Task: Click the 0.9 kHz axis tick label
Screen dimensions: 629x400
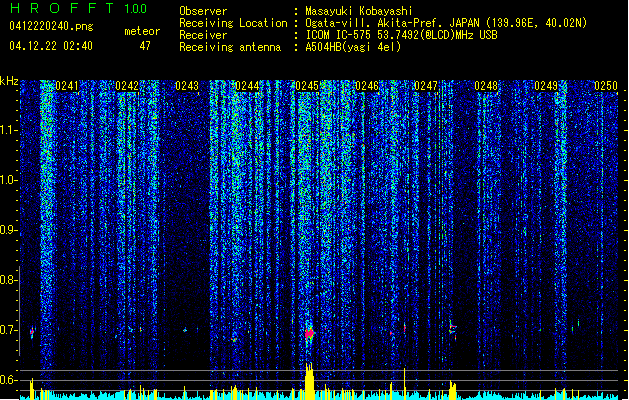Action: tap(8, 230)
